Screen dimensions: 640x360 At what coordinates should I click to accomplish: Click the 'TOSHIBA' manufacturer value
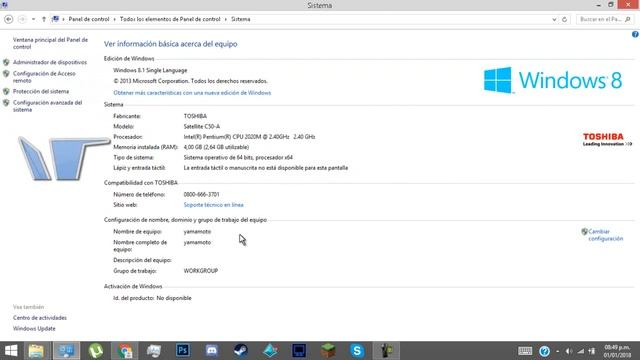[195, 116]
